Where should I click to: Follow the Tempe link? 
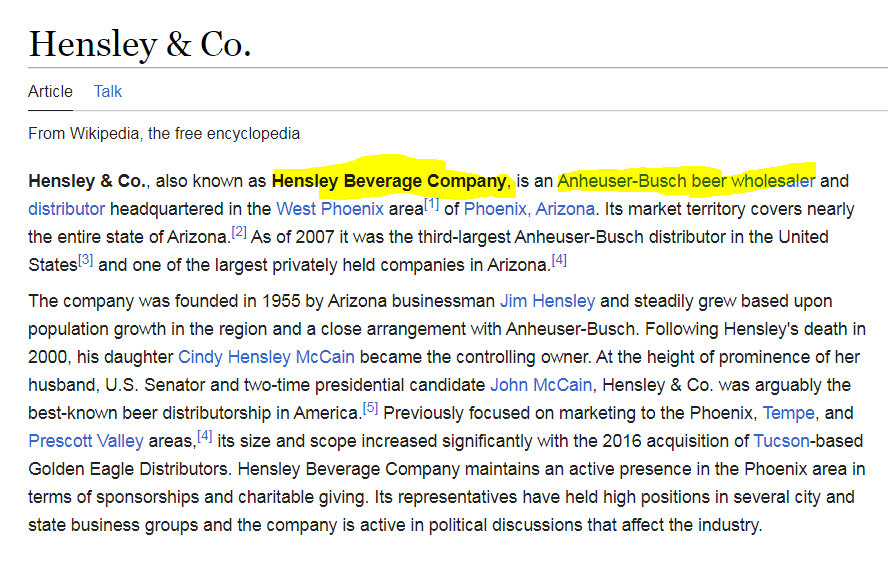(x=788, y=413)
